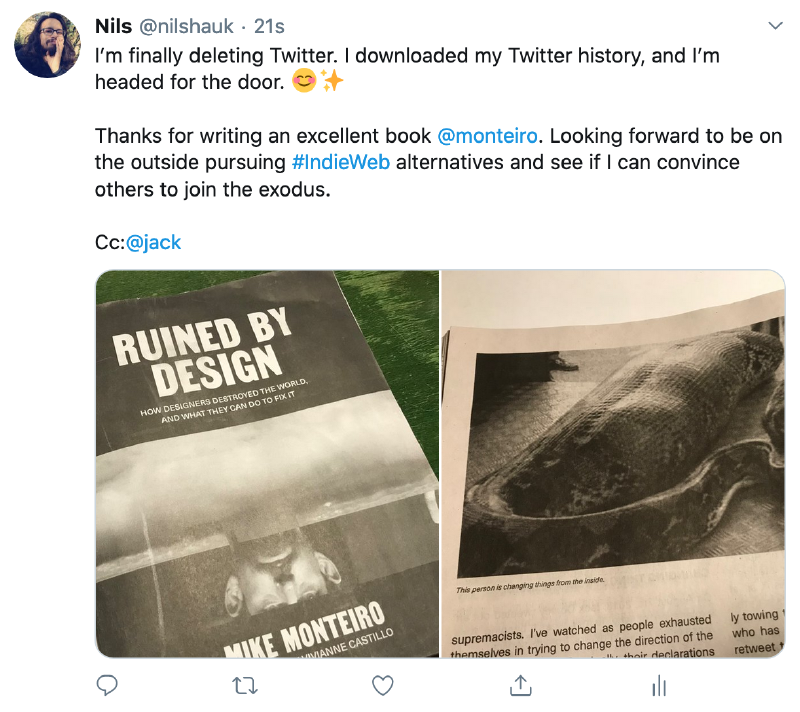800x712 pixels.
Task: Unlike the tweet by clicking the heart
Action: 382,686
